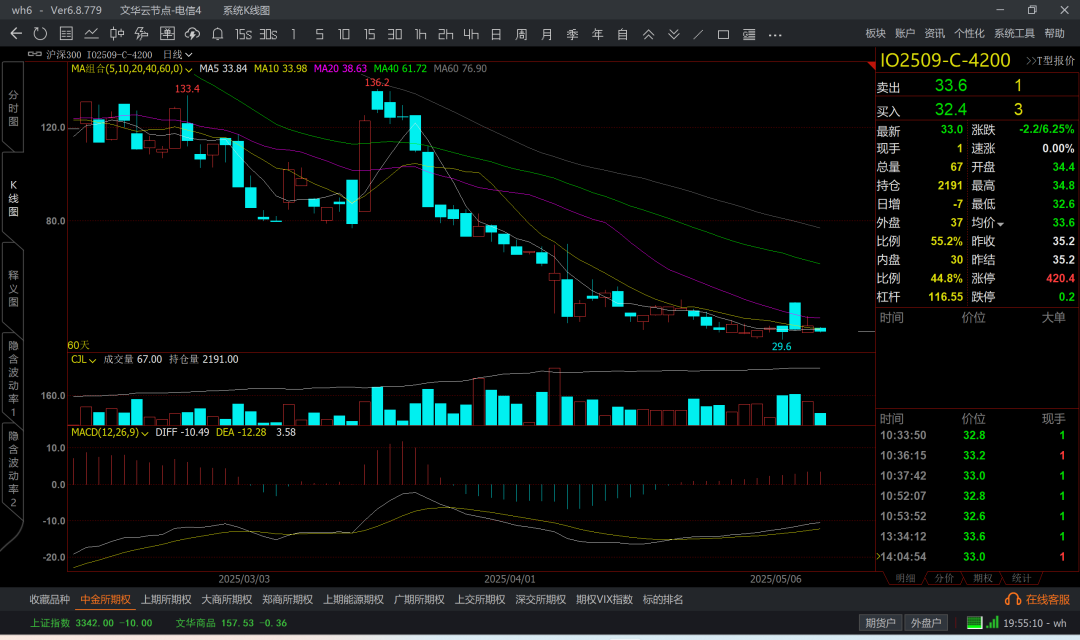Click the more options ellipsis icon
Screen dimensions: 1080x640
(x=775, y=34)
